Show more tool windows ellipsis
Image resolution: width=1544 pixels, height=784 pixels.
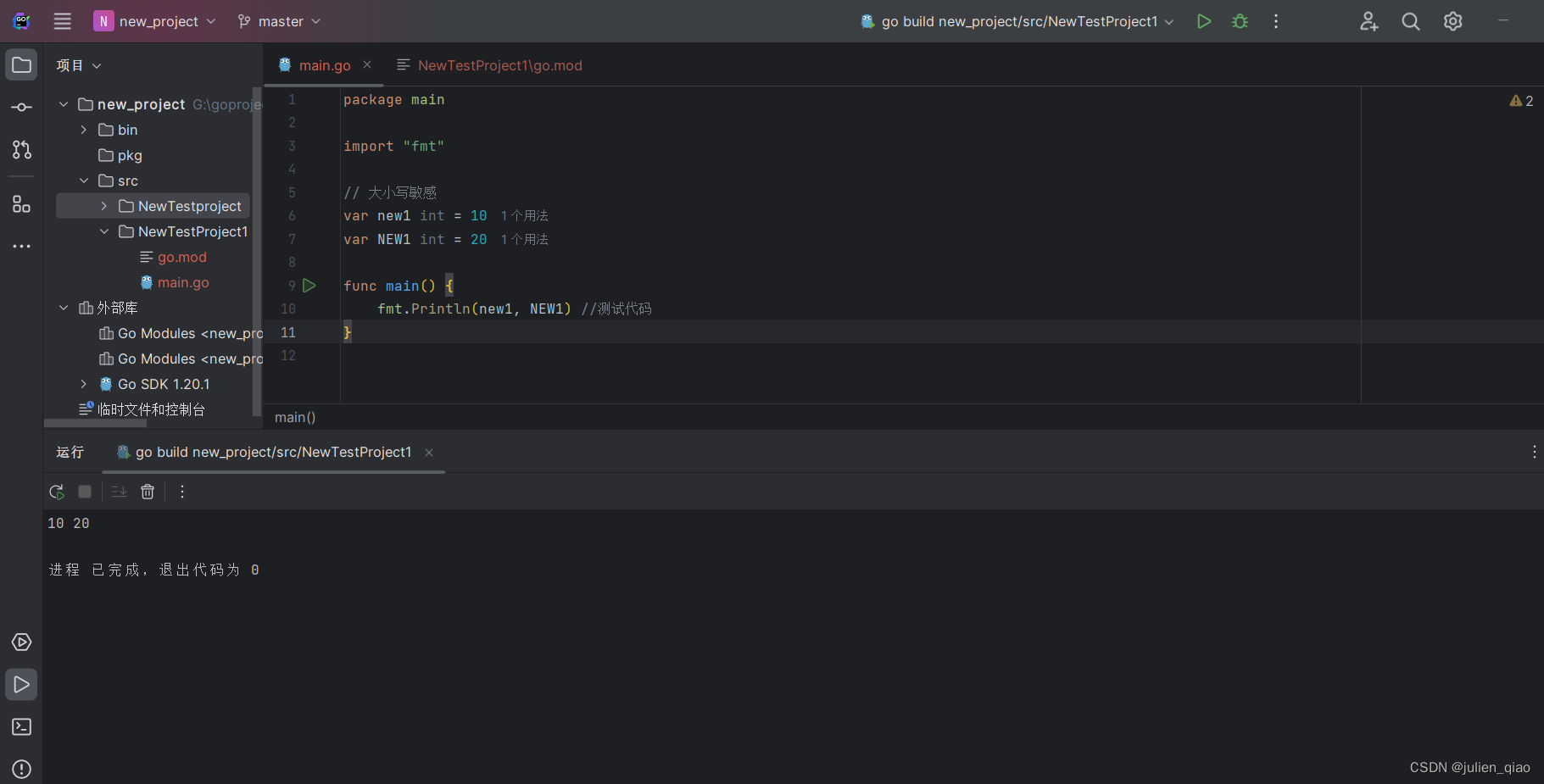click(22, 247)
